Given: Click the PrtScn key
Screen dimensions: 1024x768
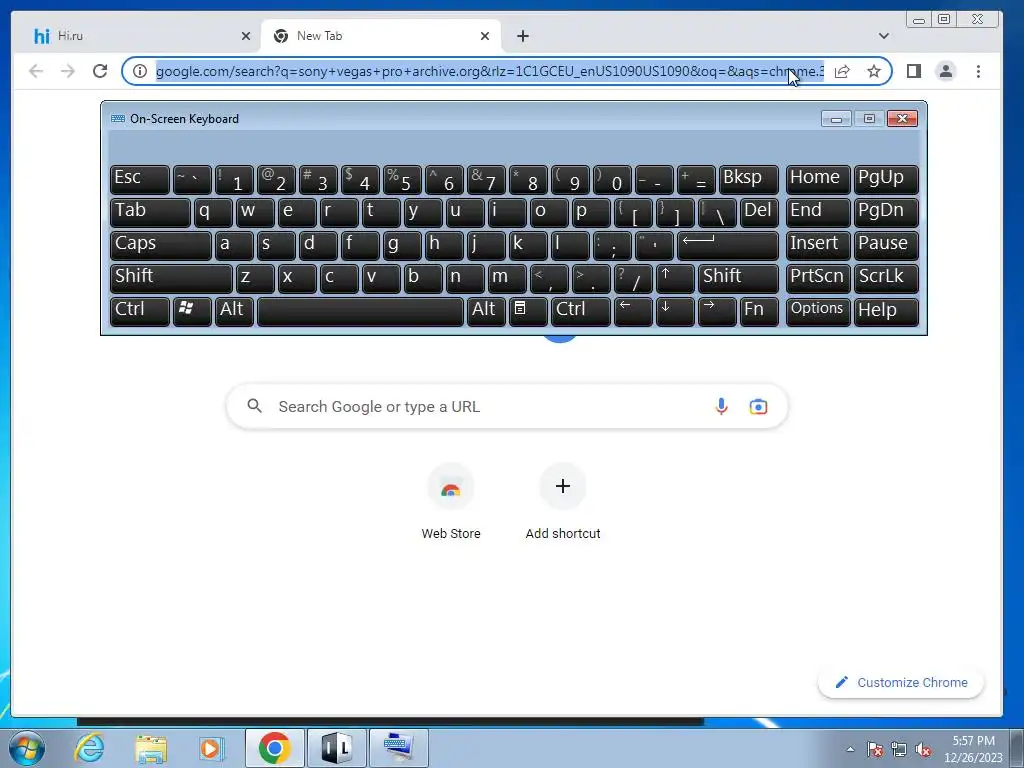Looking at the screenshot, I should pyautogui.click(x=818, y=278).
